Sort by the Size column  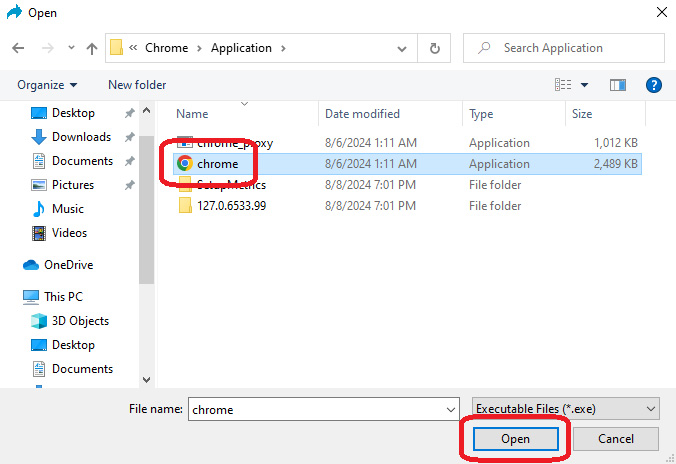pyautogui.click(x=582, y=114)
